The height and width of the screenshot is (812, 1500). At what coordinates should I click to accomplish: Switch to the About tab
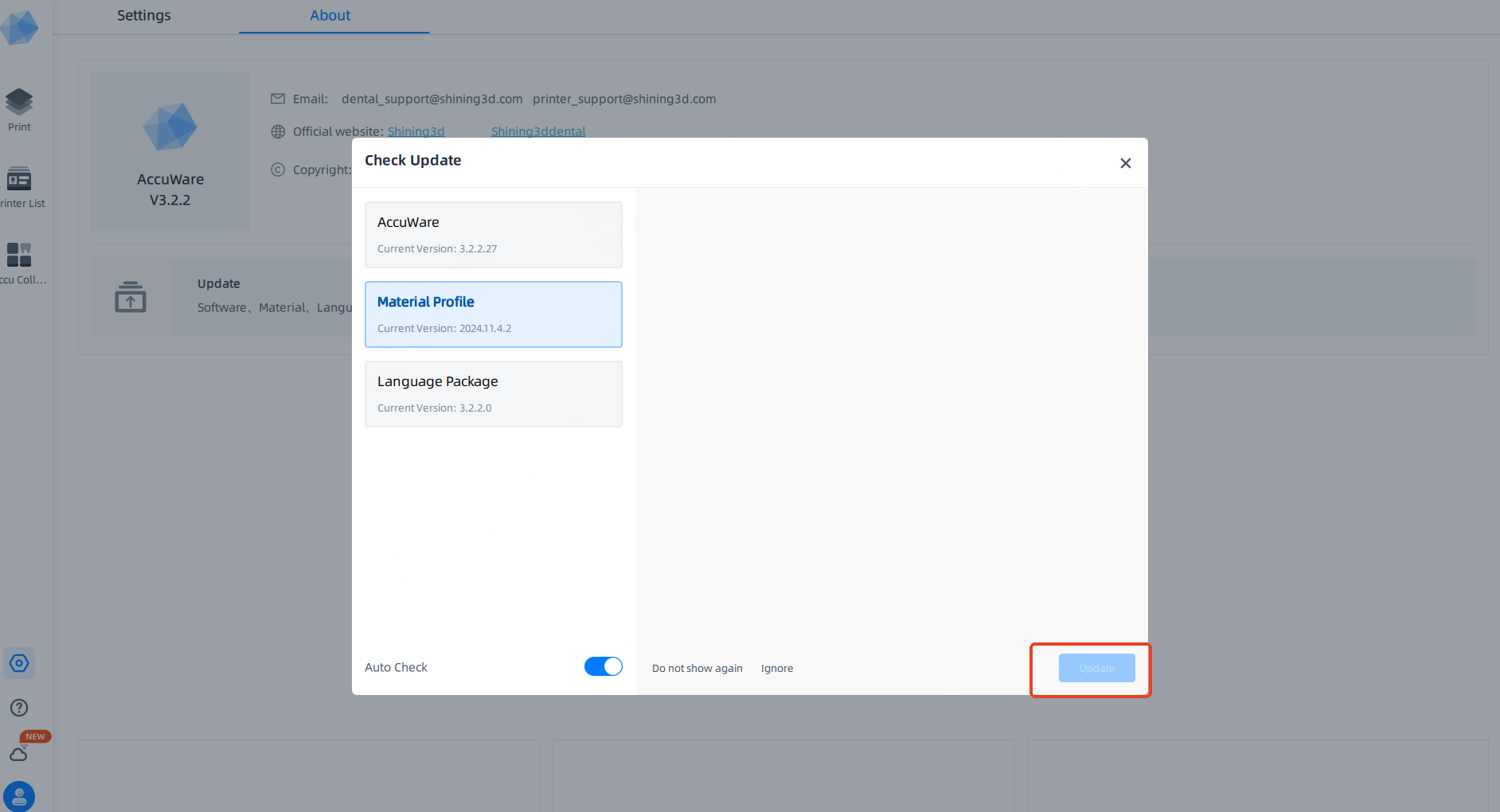point(330,15)
